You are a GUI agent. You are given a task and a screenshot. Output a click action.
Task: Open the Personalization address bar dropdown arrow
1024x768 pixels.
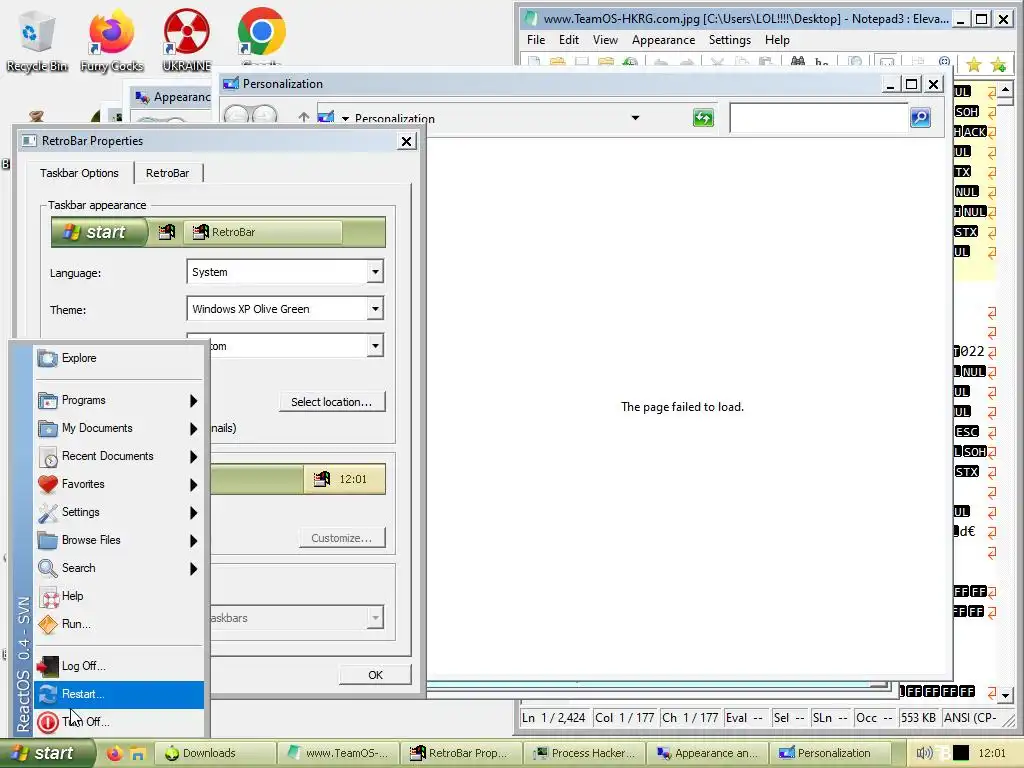click(635, 118)
